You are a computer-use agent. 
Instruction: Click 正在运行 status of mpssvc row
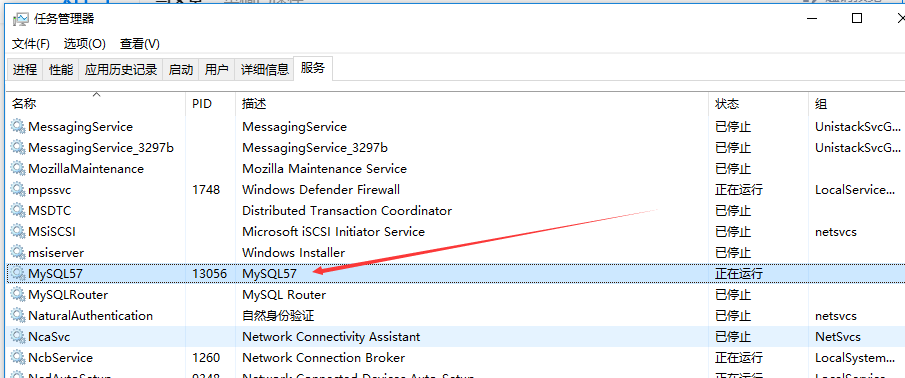739,189
